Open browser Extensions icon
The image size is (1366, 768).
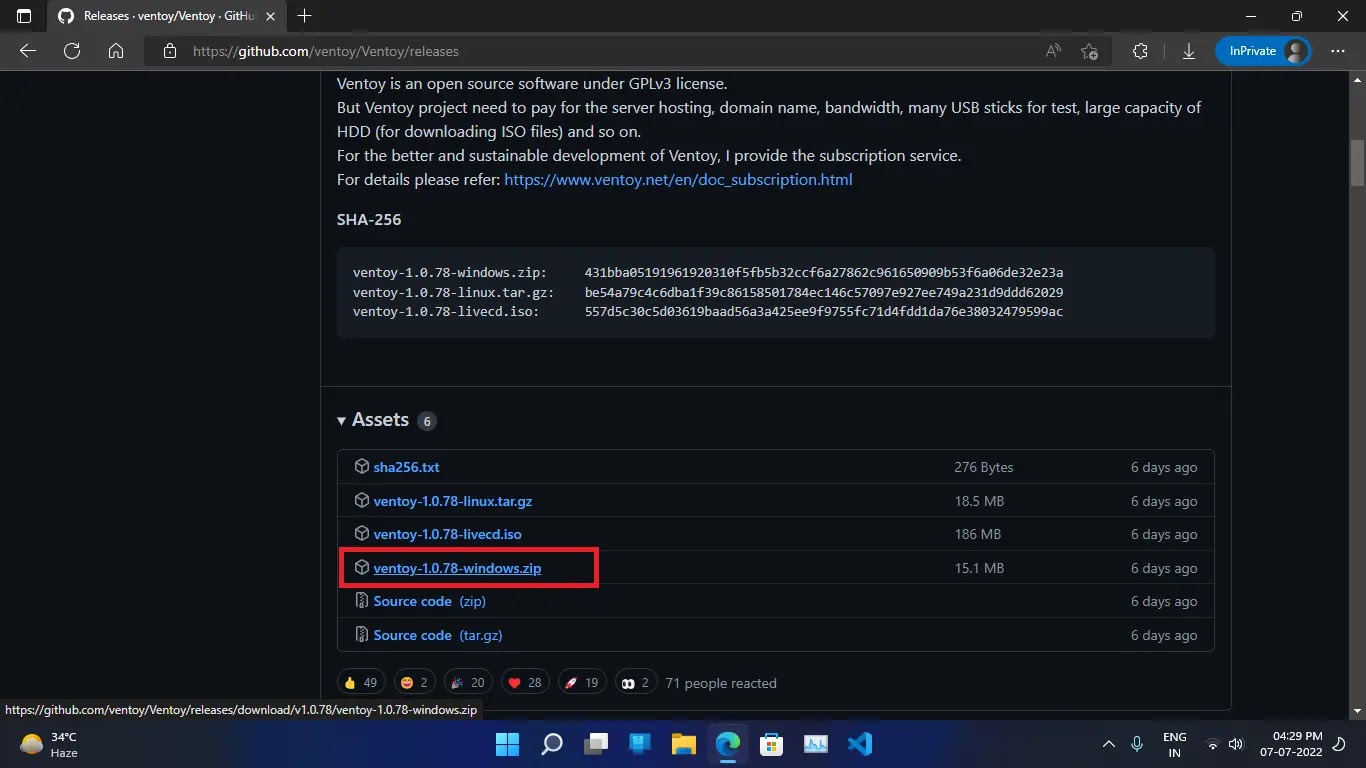(x=1140, y=51)
